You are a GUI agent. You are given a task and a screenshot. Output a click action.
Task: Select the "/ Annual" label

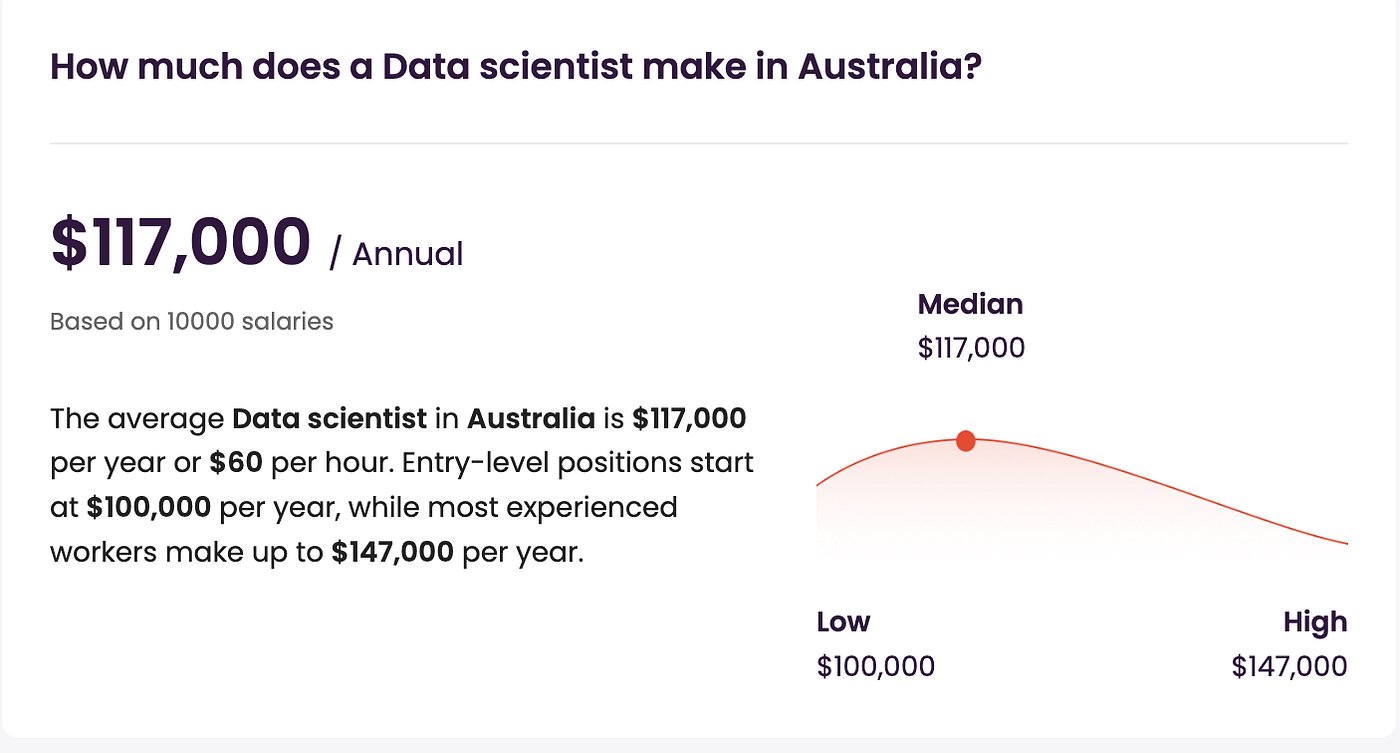[396, 254]
